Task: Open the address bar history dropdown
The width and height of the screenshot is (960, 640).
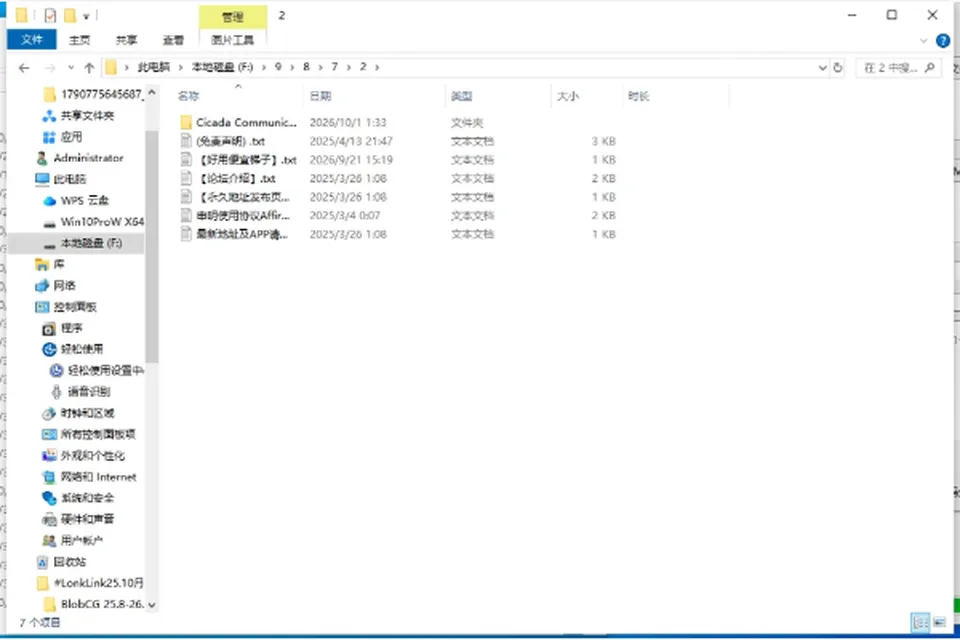Action: (822, 67)
